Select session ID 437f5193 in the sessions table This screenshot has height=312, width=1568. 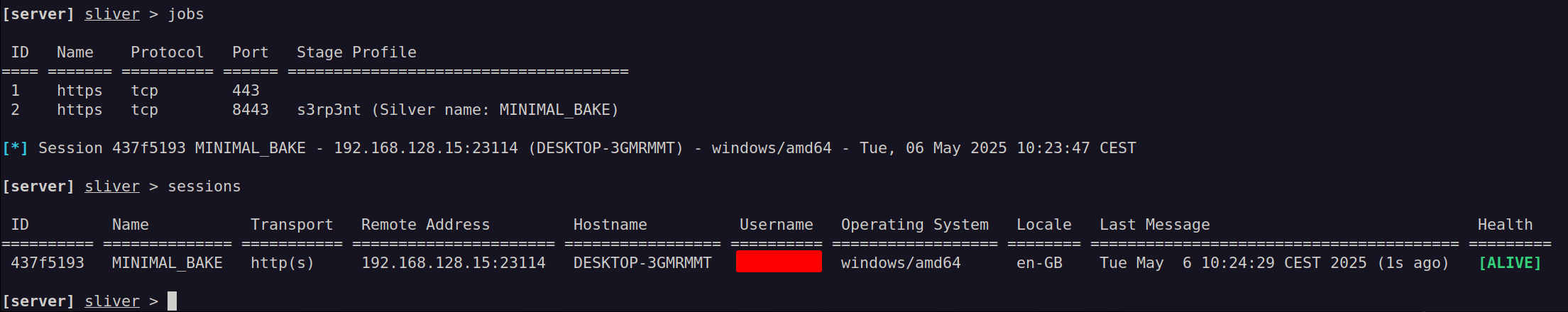[x=48, y=263]
